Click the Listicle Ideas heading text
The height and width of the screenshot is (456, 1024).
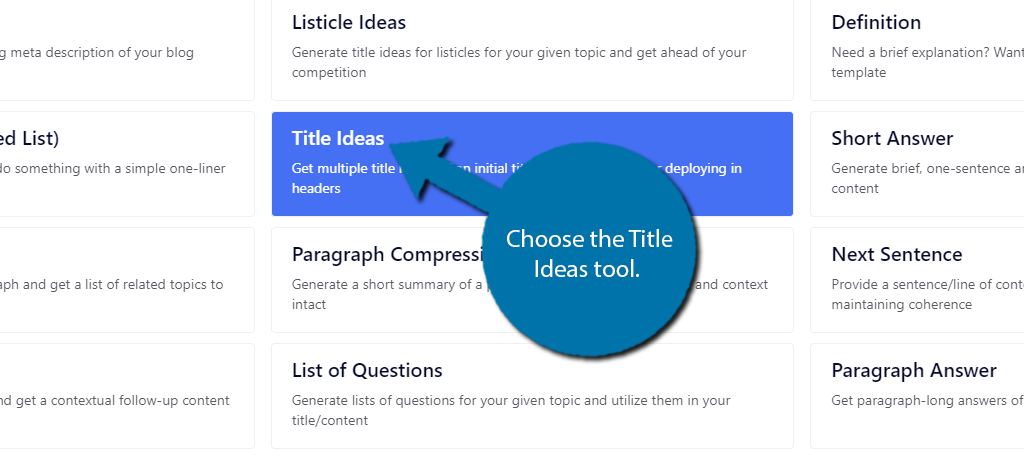pos(349,22)
